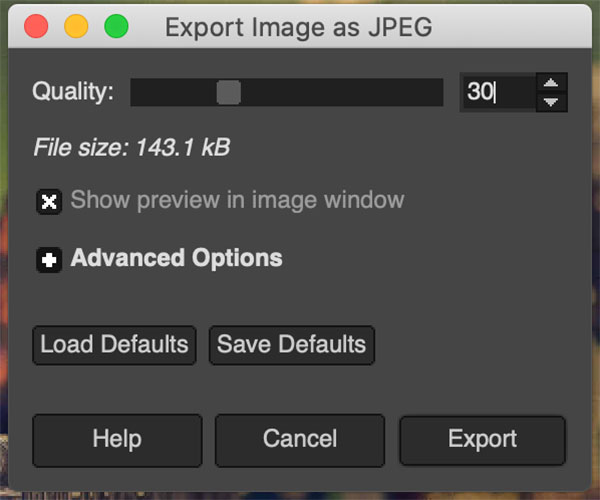Screen dimensions: 600x500
Task: Focus the Quality value field showing 30
Action: pos(497,93)
